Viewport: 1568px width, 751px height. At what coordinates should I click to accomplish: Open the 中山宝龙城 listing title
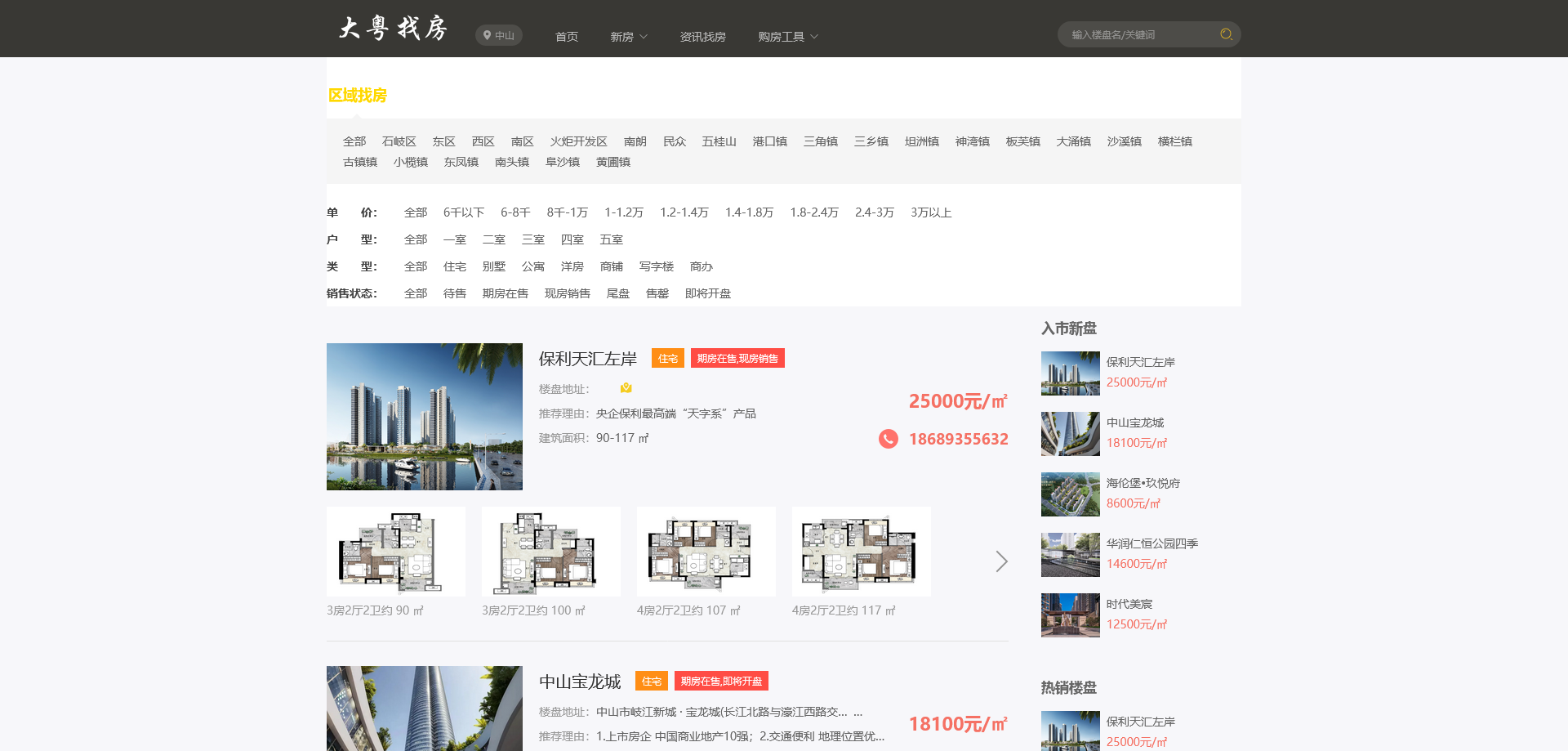click(x=580, y=681)
